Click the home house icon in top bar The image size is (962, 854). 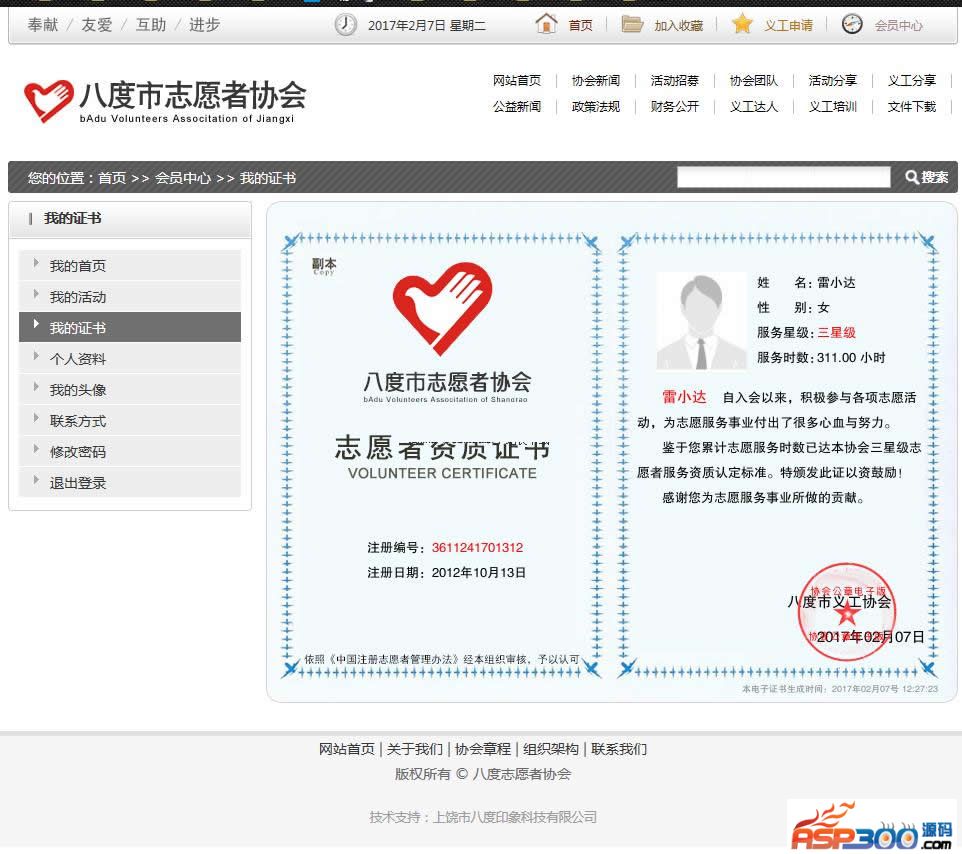546,24
